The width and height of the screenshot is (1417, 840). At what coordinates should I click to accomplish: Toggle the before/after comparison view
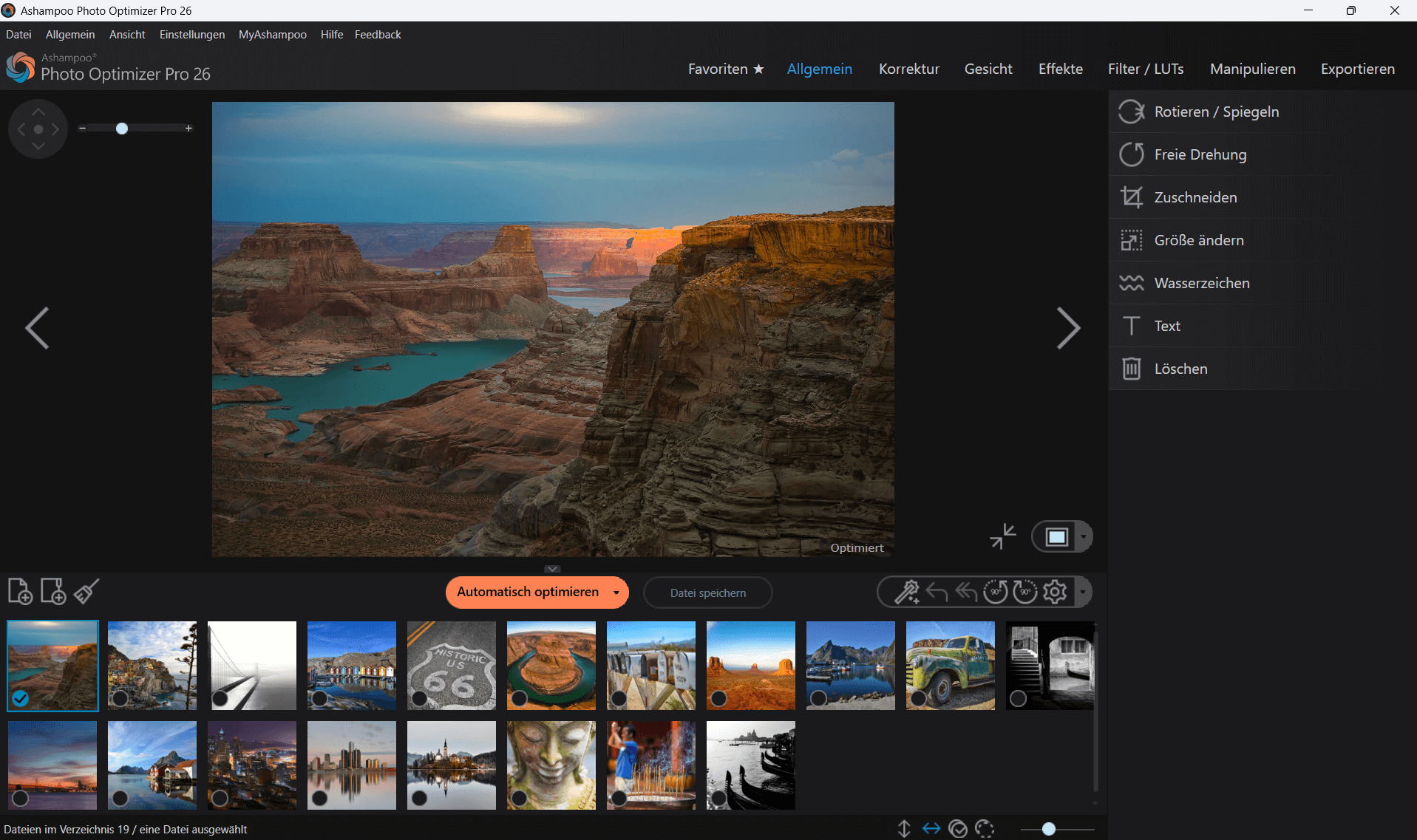(x=1058, y=536)
